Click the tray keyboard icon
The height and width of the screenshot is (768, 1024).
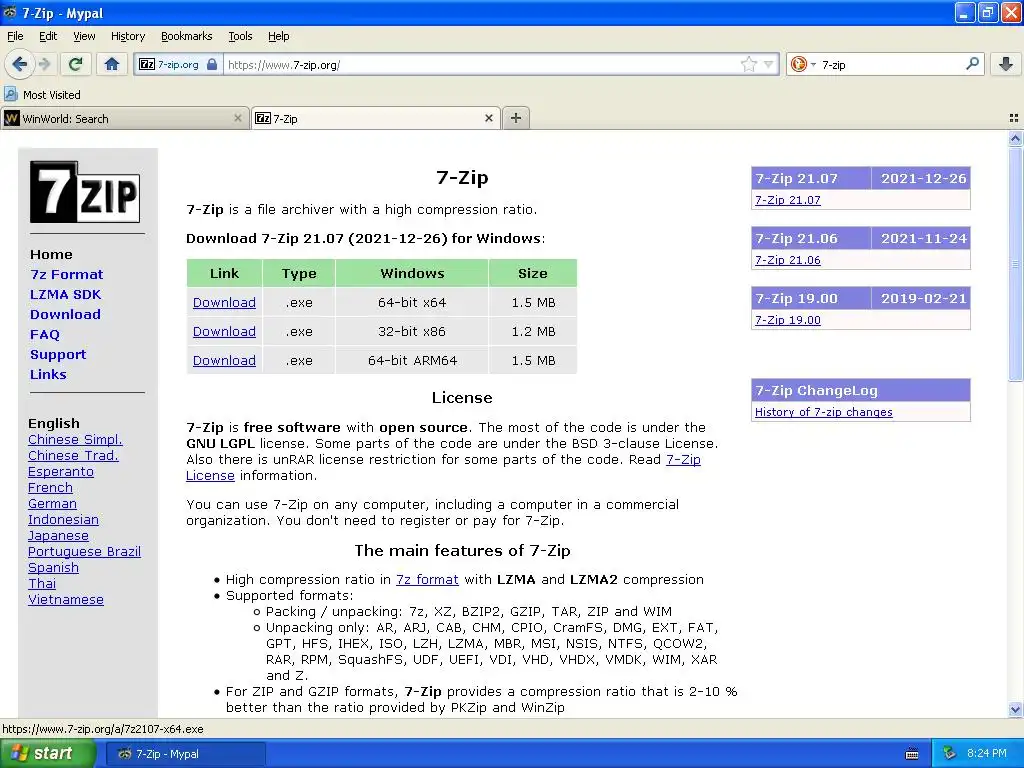(912, 754)
